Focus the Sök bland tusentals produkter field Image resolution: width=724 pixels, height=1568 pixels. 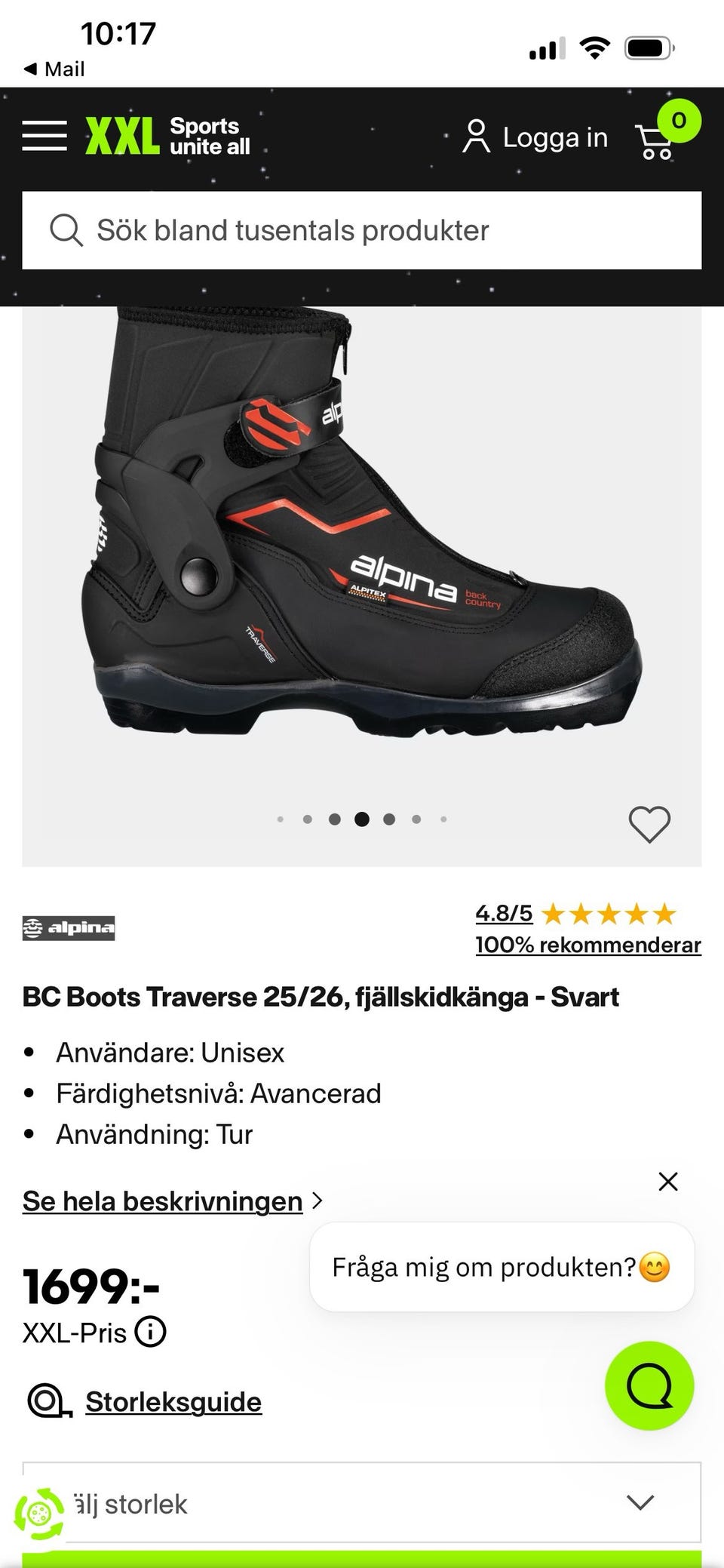(362, 230)
